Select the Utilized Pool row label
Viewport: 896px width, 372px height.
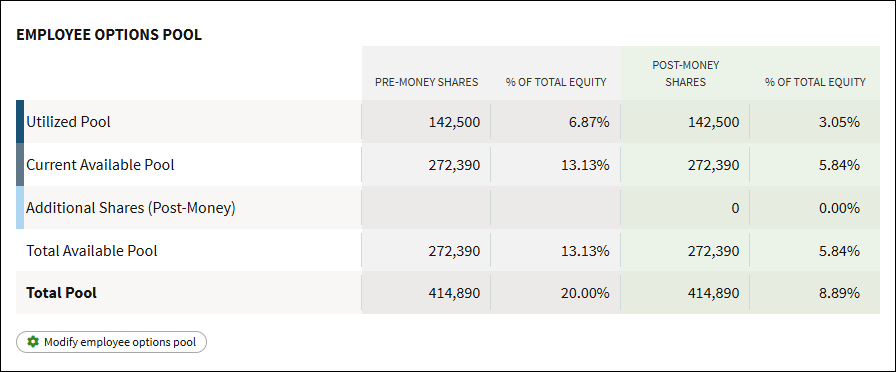tap(69, 122)
